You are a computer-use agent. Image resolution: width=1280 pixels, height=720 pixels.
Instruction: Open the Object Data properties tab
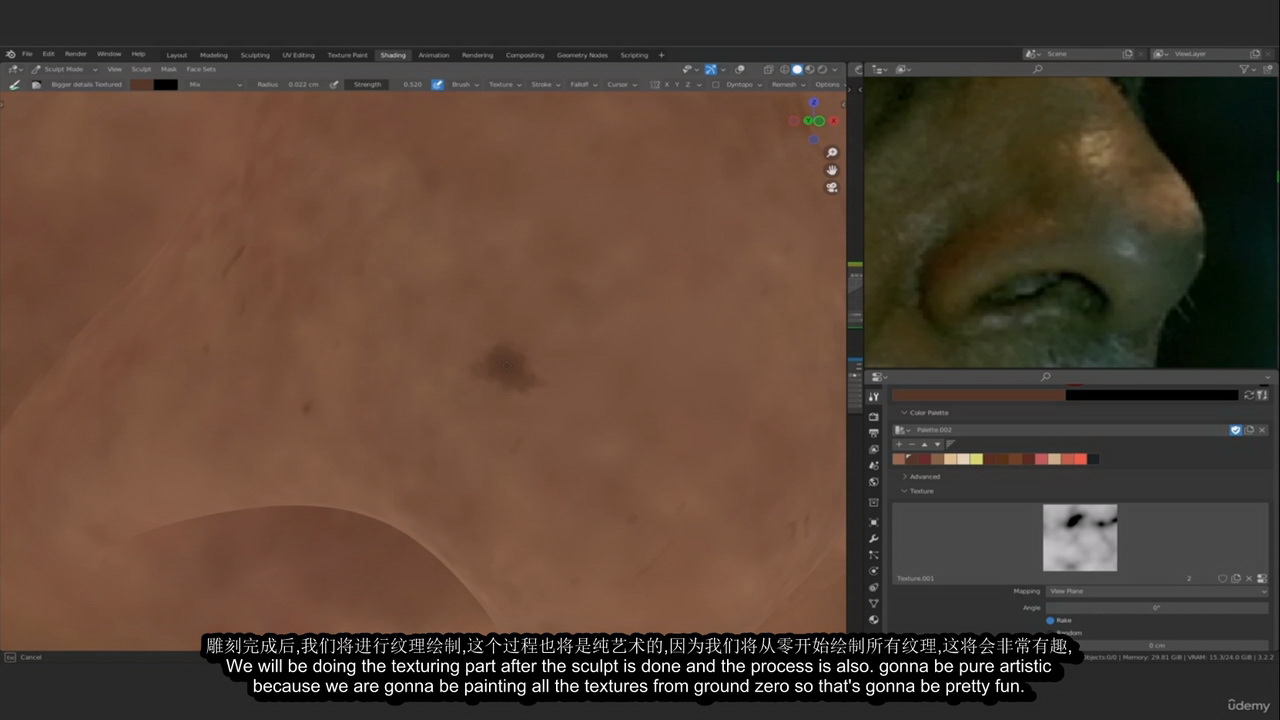(874, 603)
